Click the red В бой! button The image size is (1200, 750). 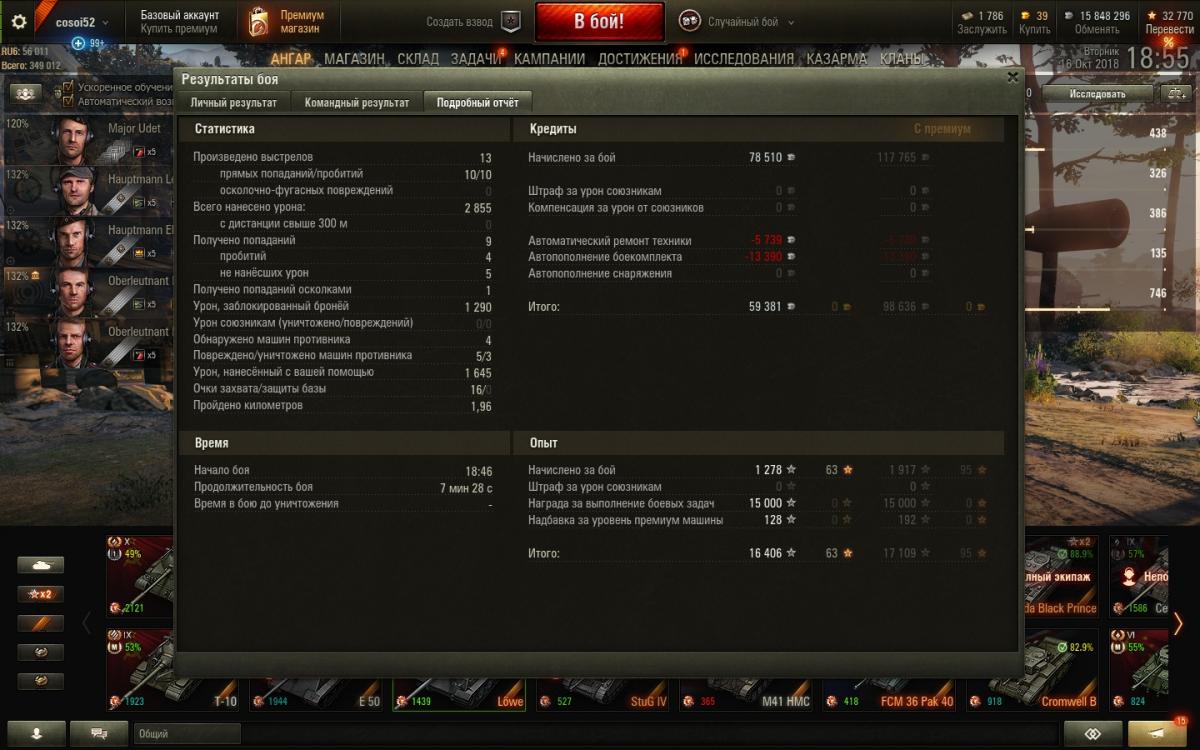[x=600, y=21]
